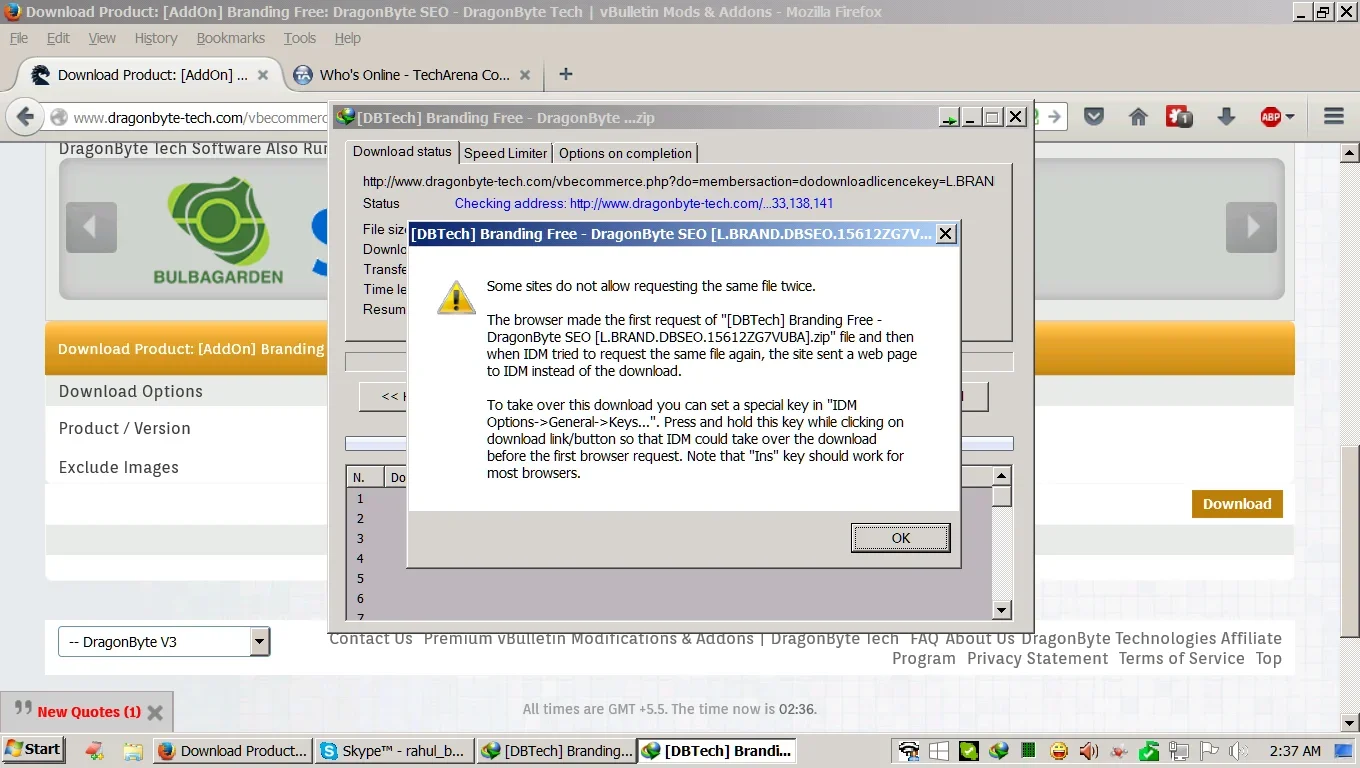
Task: Open the folder quick launch icon
Action: pyautogui.click(x=131, y=751)
